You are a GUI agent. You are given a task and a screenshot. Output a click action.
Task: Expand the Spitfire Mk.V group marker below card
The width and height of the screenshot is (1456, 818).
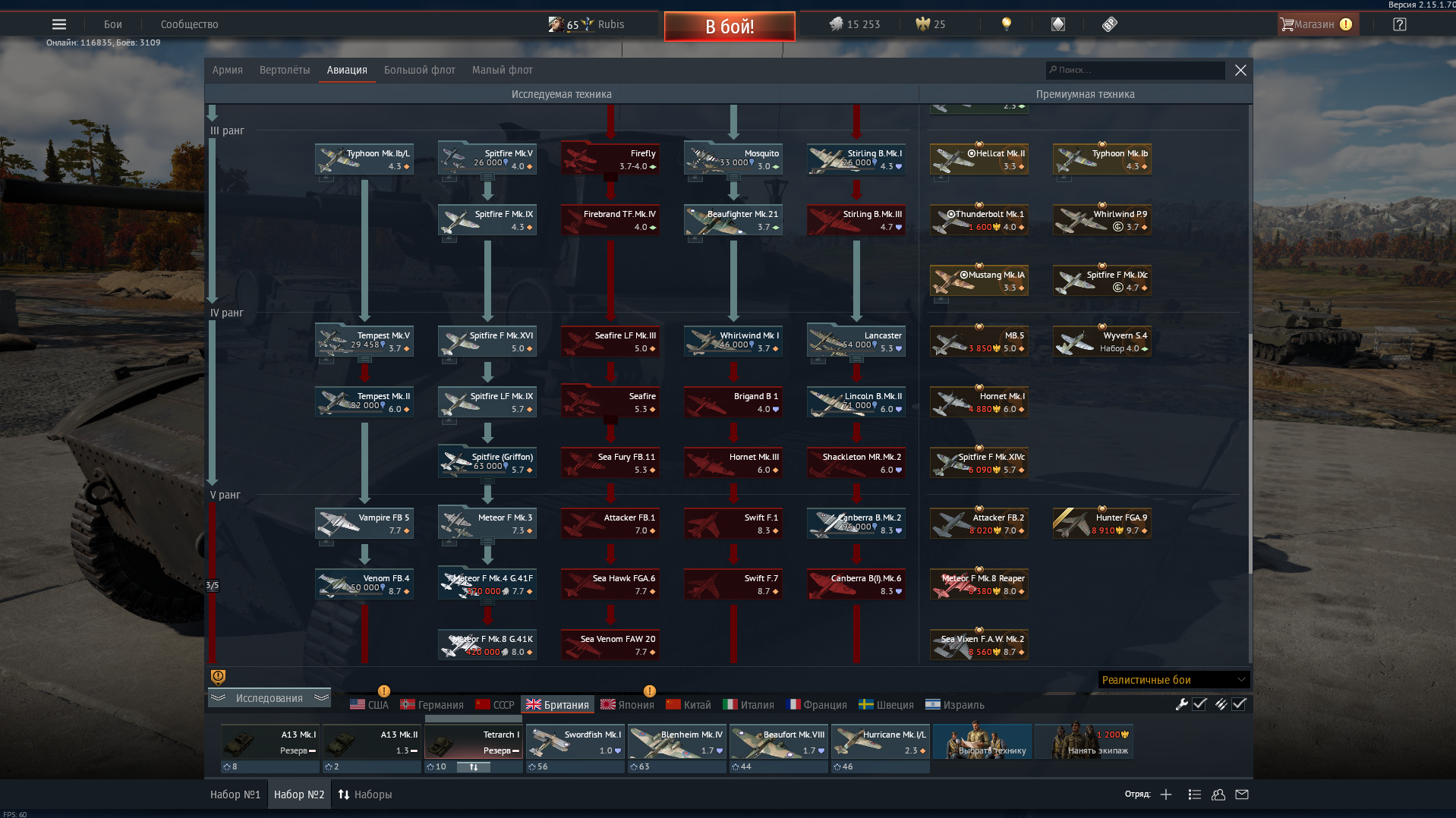(x=487, y=178)
